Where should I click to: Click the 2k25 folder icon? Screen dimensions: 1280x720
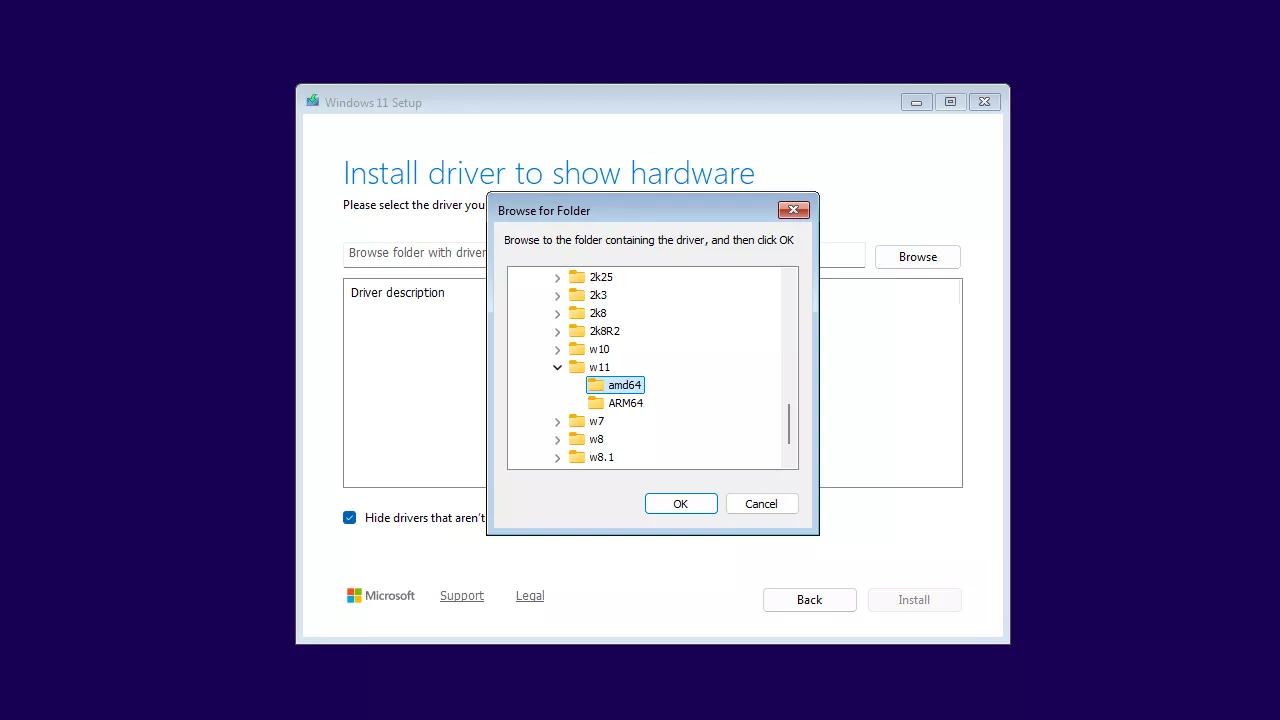click(577, 277)
